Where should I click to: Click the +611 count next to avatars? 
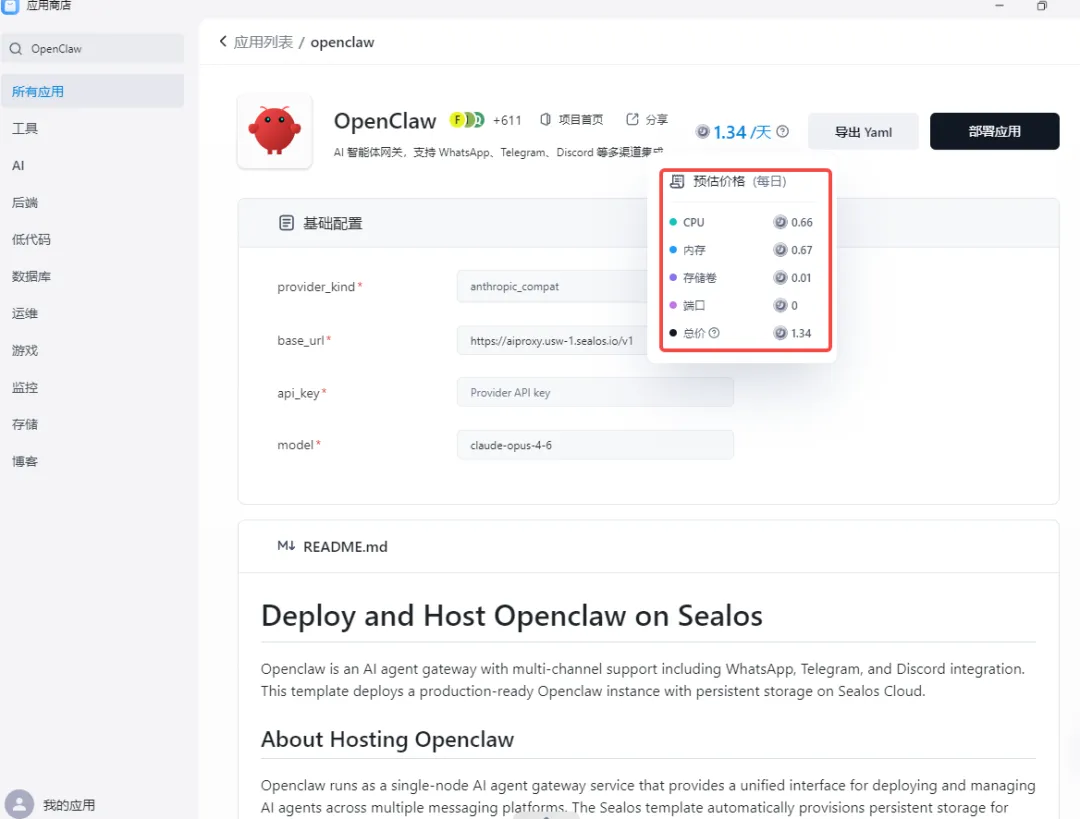(x=507, y=120)
